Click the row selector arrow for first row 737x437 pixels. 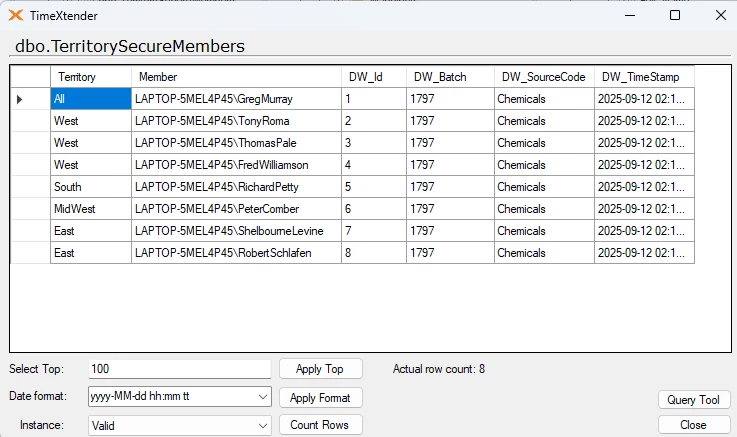tap(19, 99)
